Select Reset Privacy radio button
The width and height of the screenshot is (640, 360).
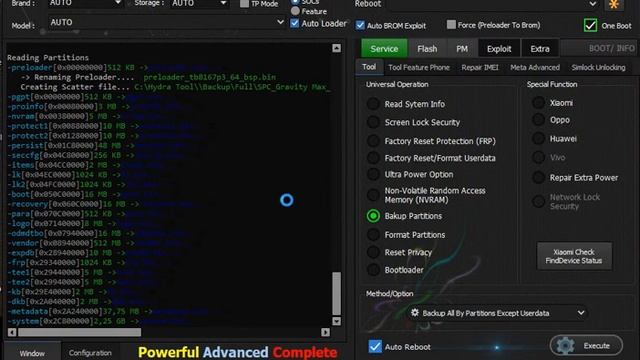(373, 252)
